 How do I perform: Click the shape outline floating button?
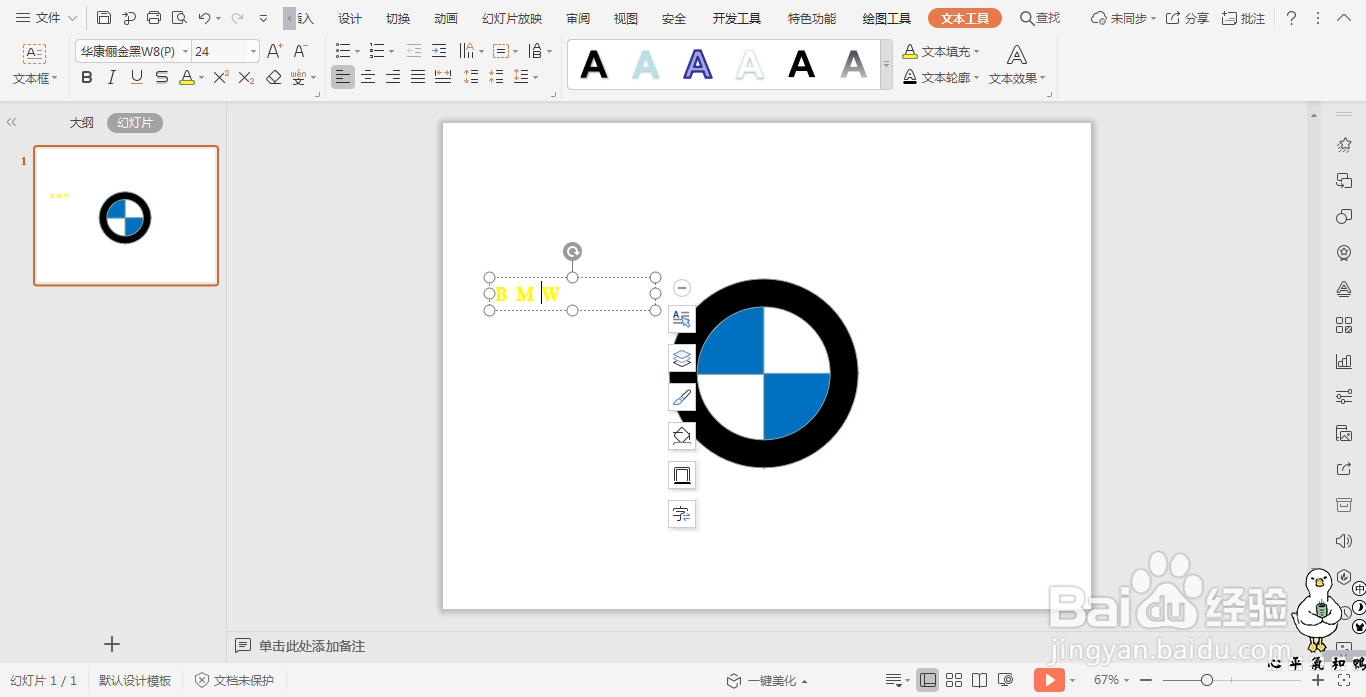tap(682, 475)
